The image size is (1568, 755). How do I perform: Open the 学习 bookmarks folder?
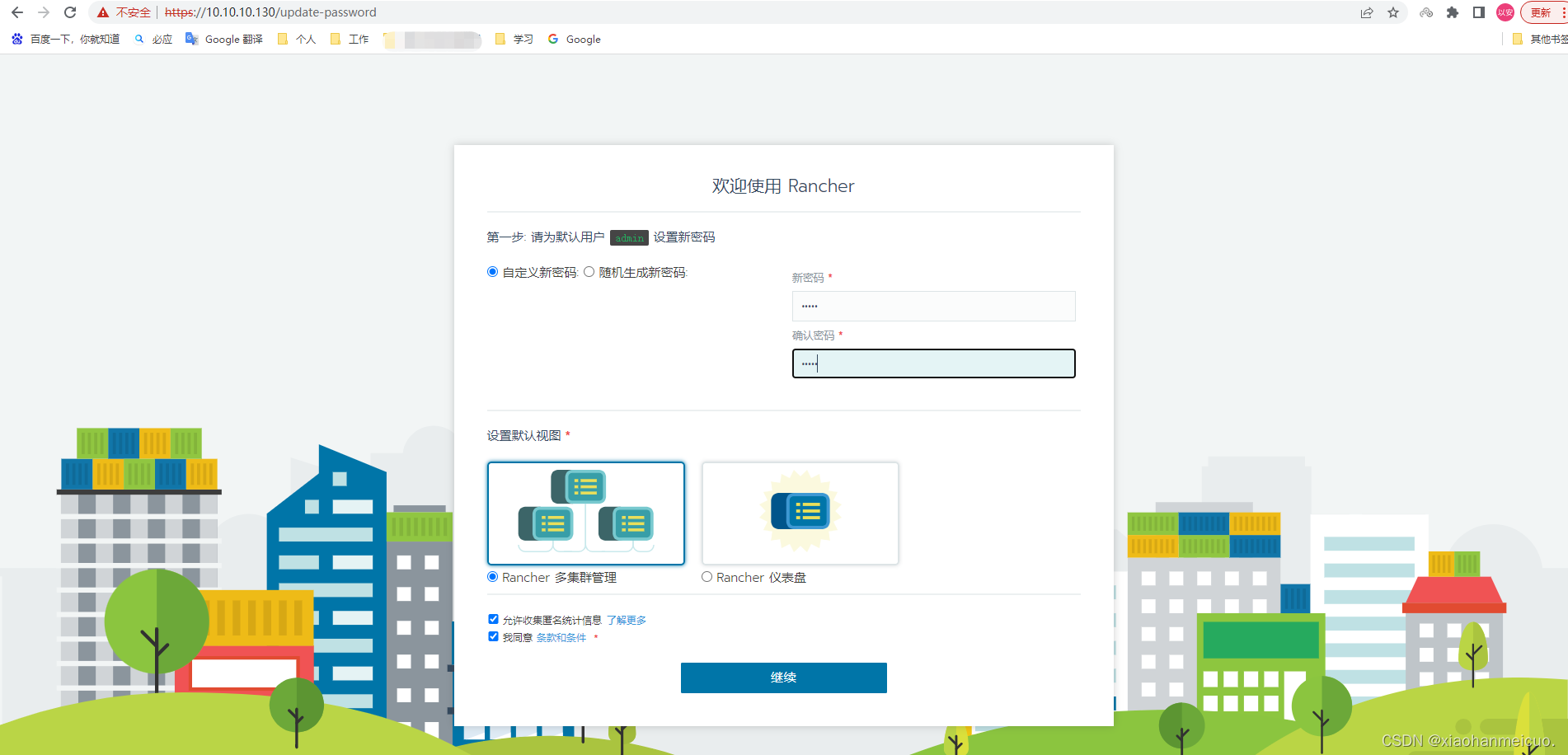click(x=514, y=39)
